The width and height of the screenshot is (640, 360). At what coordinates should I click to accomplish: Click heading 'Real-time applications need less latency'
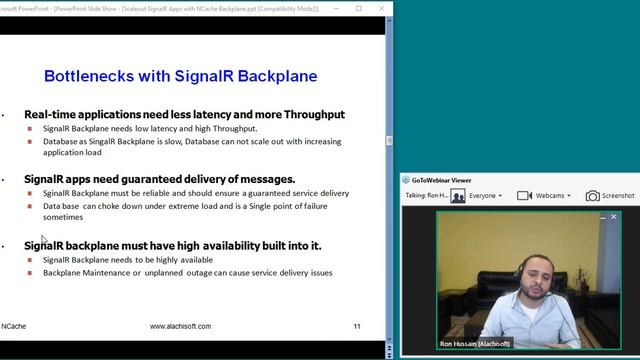(184, 114)
